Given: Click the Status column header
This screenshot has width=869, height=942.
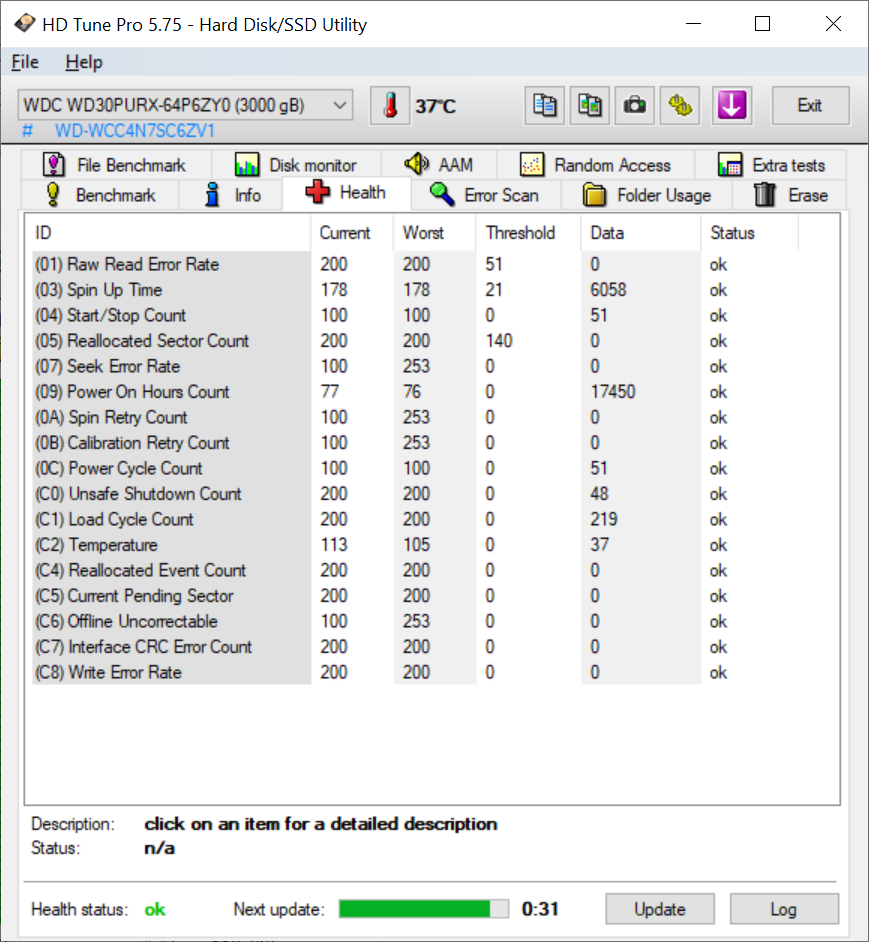Looking at the screenshot, I should [749, 233].
